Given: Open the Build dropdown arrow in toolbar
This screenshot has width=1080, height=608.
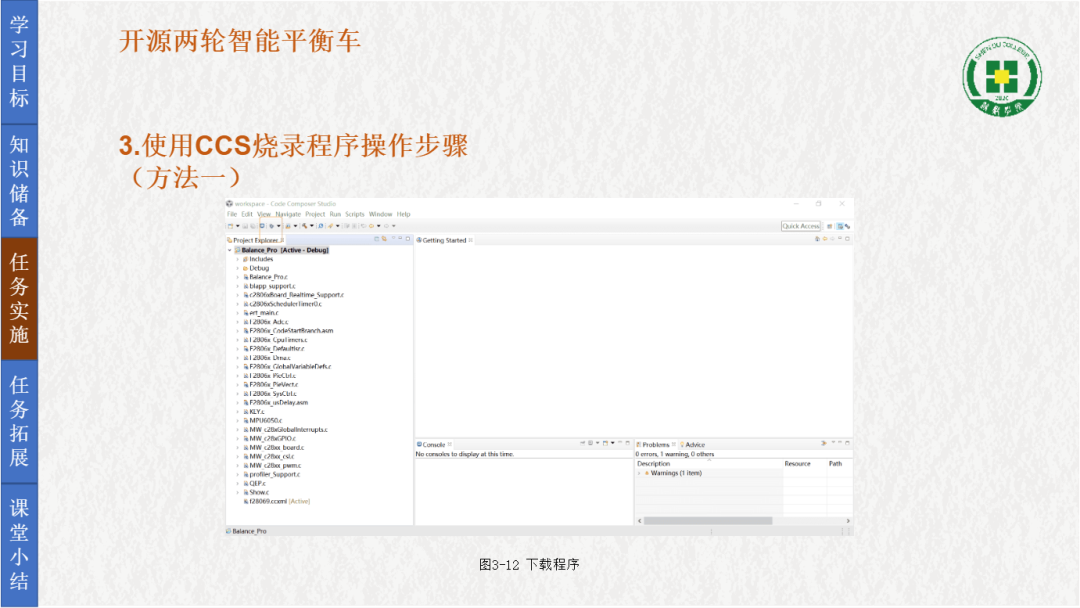Looking at the screenshot, I should tap(311, 226).
